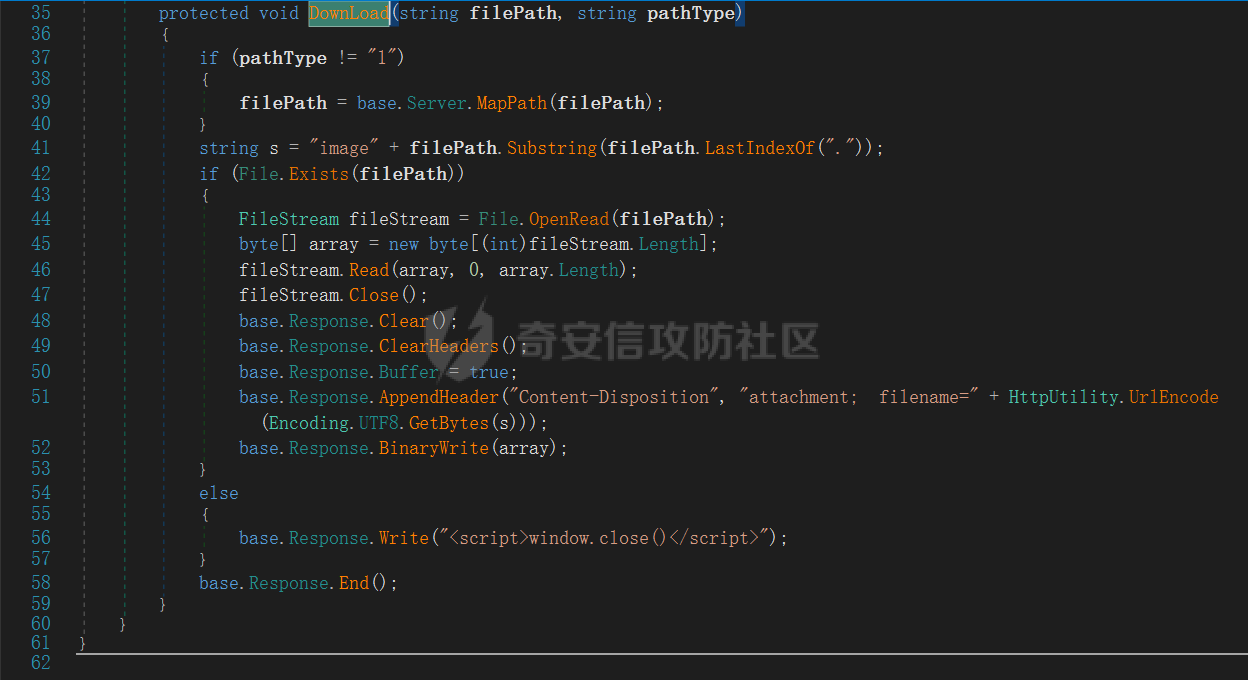This screenshot has width=1248, height=680.
Task: Select the highlighted DownLoad method name
Action: [349, 14]
